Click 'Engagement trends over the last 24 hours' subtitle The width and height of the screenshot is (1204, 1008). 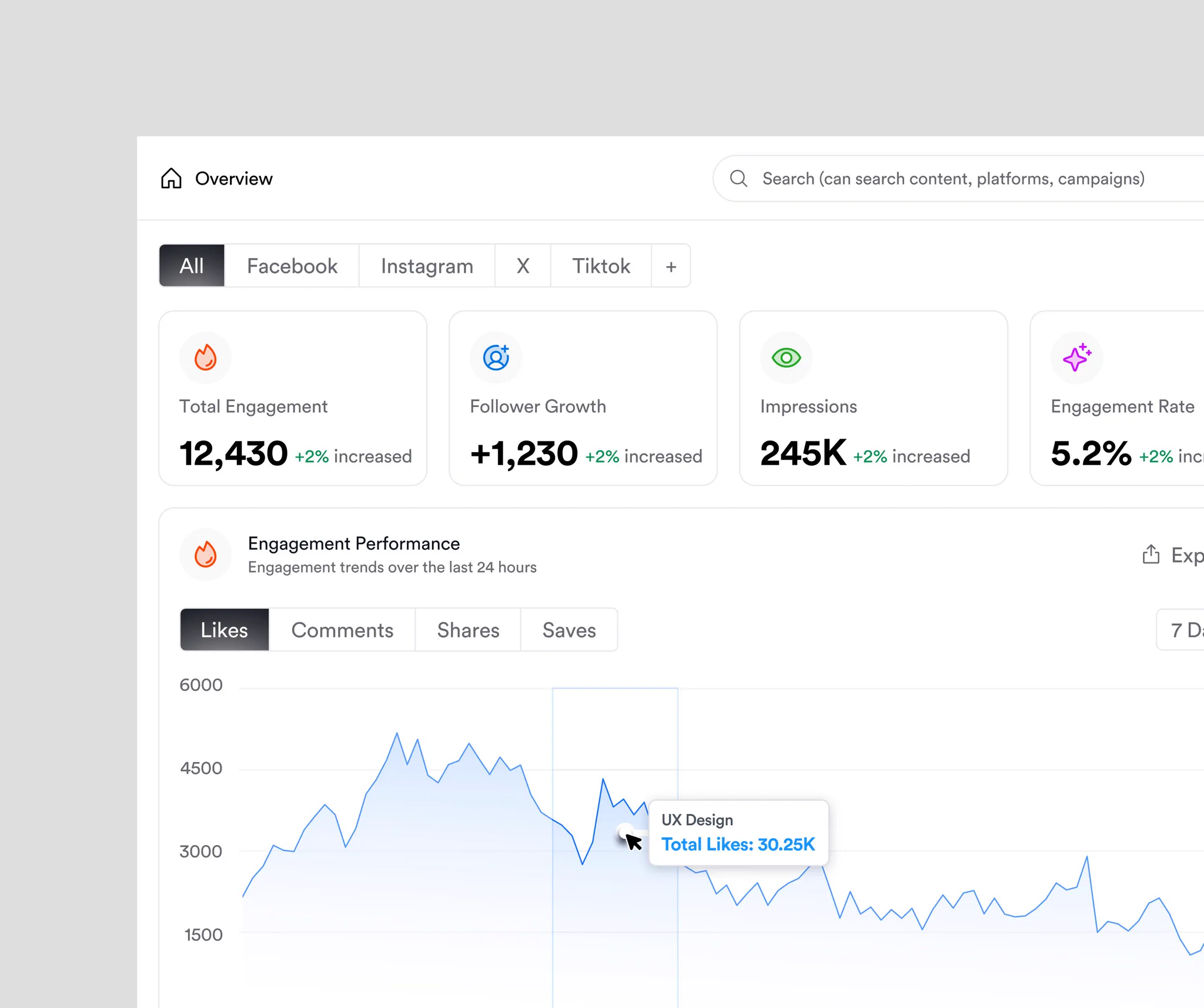(x=392, y=567)
